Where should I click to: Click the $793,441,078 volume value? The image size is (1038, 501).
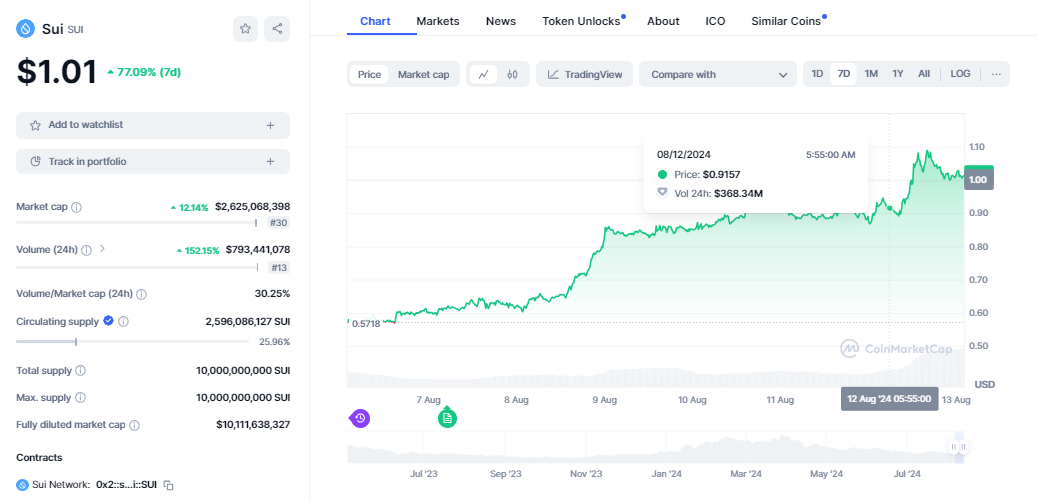[x=258, y=250]
